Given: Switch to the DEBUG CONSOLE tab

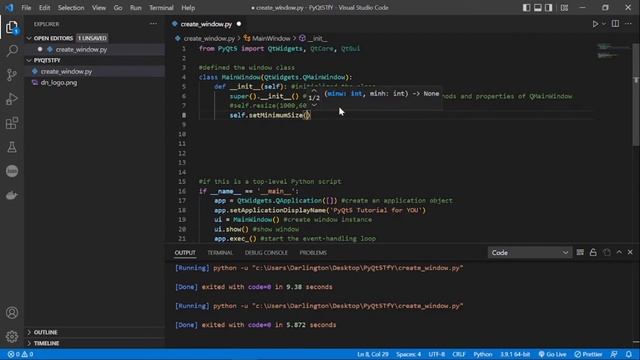Looking at the screenshot, I should click(x=266, y=253).
